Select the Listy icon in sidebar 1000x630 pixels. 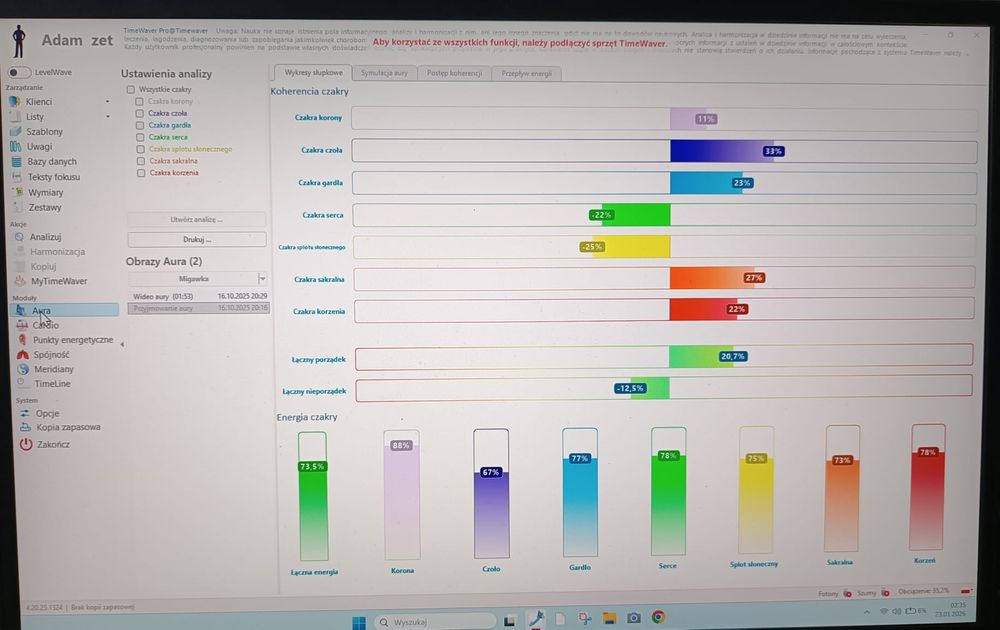point(15,117)
